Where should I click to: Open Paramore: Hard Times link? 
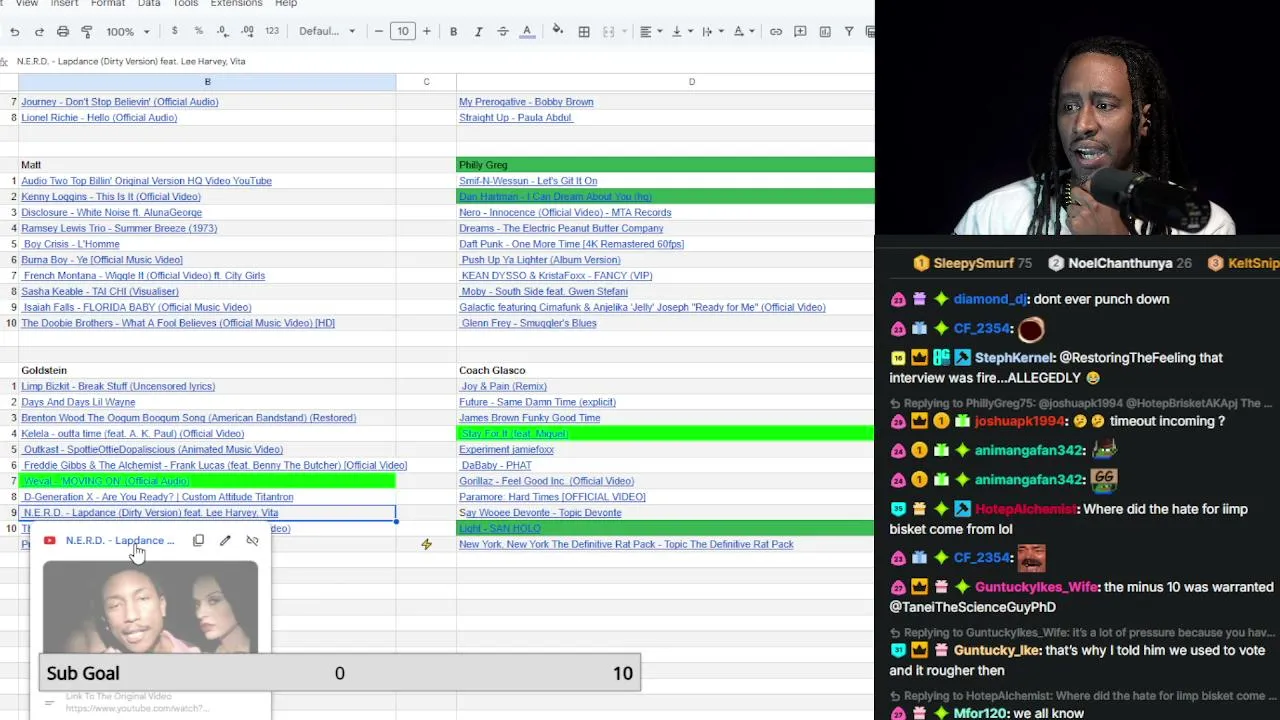552,497
